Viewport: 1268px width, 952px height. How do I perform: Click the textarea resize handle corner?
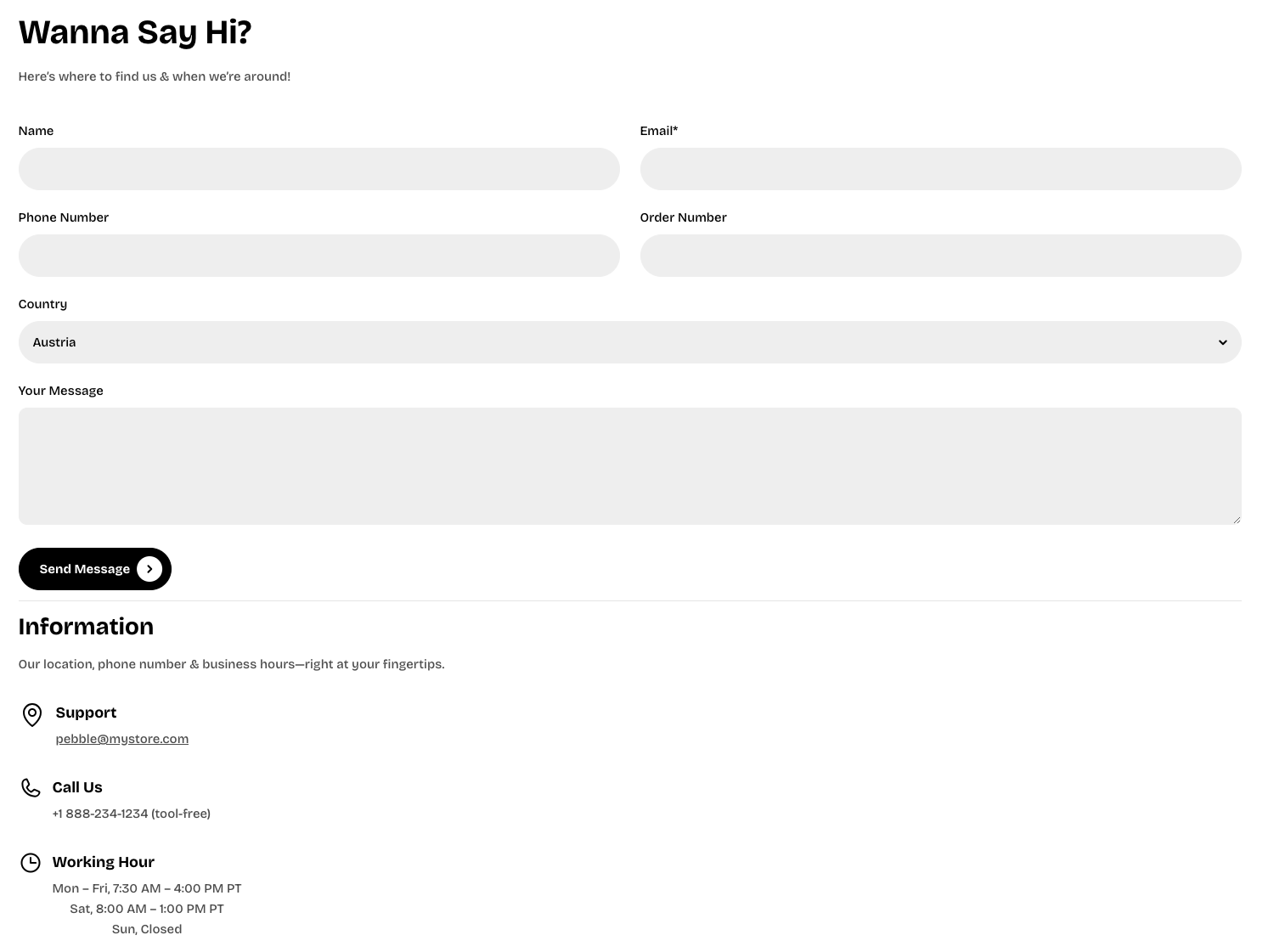[1236, 519]
